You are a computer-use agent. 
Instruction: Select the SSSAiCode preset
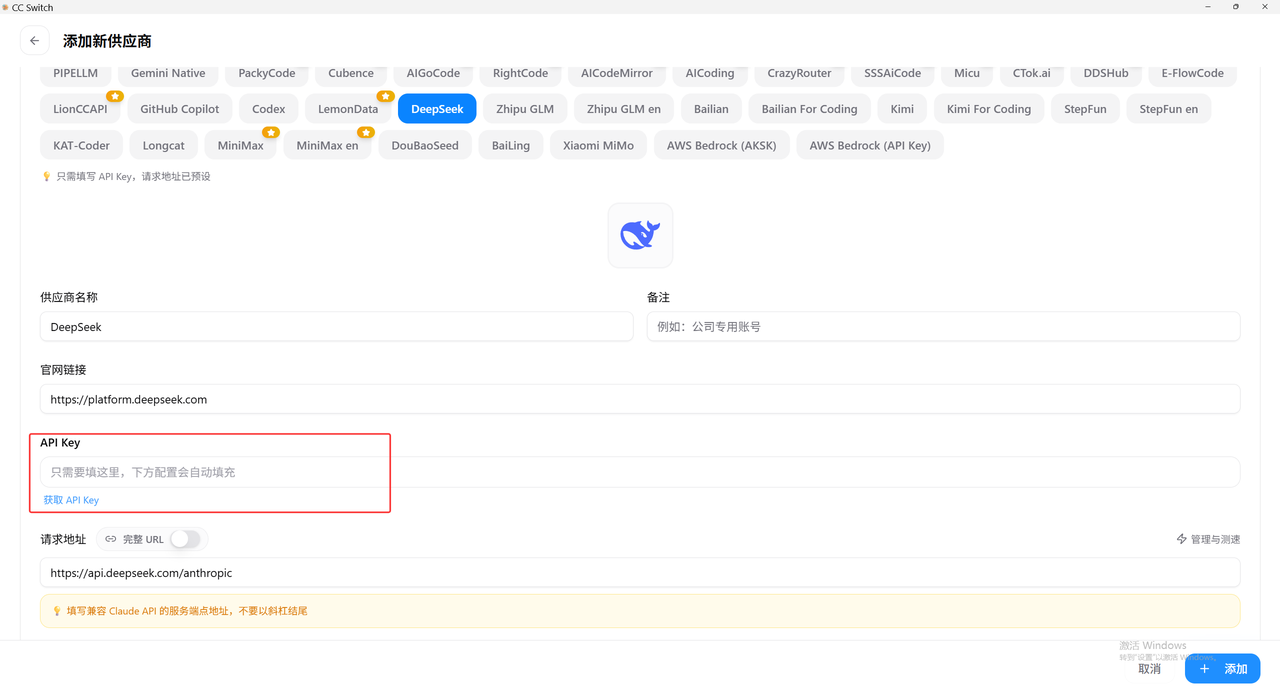pyautogui.click(x=893, y=73)
